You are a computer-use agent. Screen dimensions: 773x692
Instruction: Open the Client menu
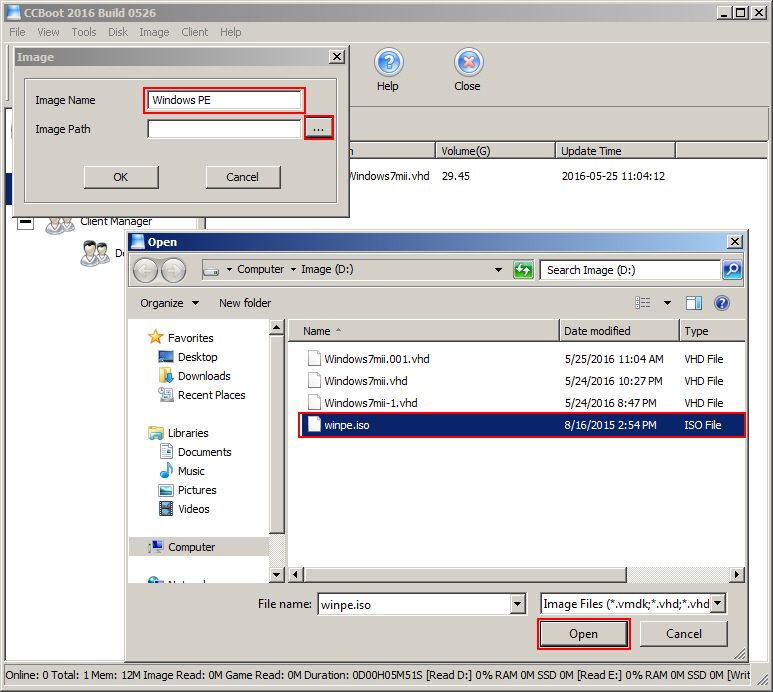click(195, 32)
